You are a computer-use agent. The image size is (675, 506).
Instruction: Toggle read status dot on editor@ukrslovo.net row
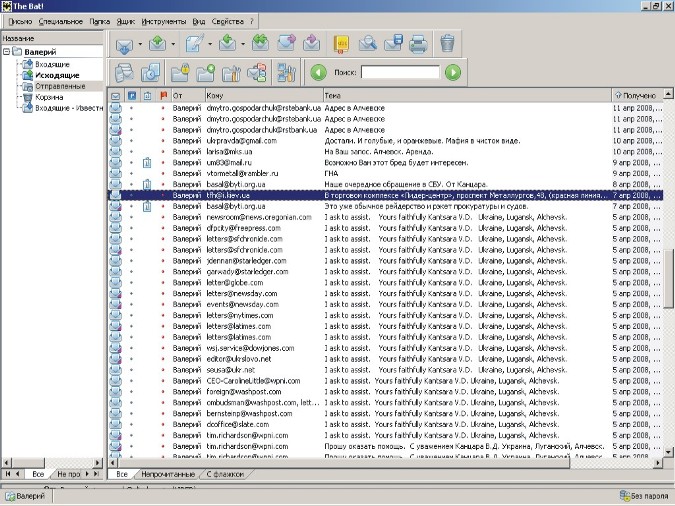(131, 359)
